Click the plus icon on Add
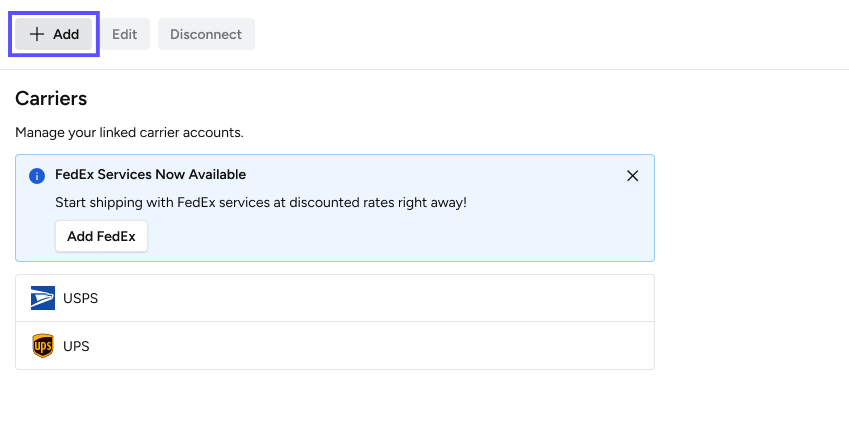Viewport: 849px width, 443px height. coord(37,34)
